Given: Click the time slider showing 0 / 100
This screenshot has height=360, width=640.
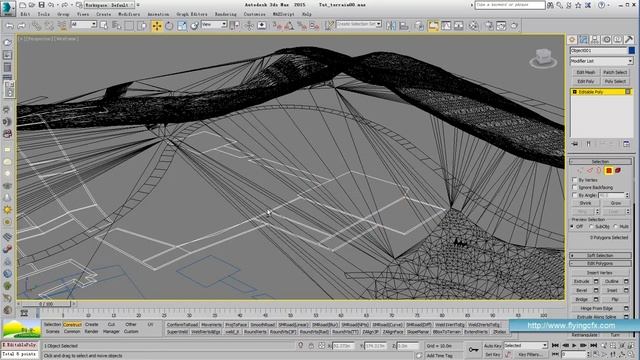Looking at the screenshot, I should (46, 304).
